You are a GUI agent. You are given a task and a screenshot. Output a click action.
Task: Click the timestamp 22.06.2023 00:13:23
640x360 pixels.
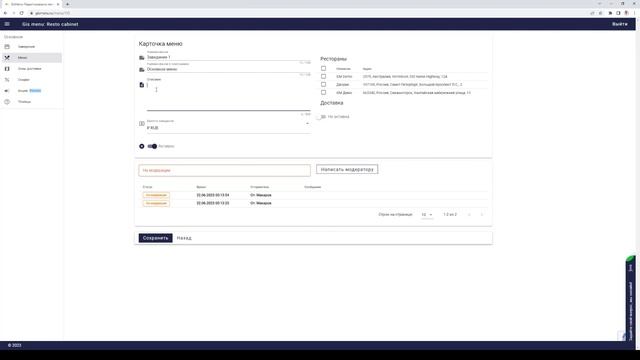[213, 203]
